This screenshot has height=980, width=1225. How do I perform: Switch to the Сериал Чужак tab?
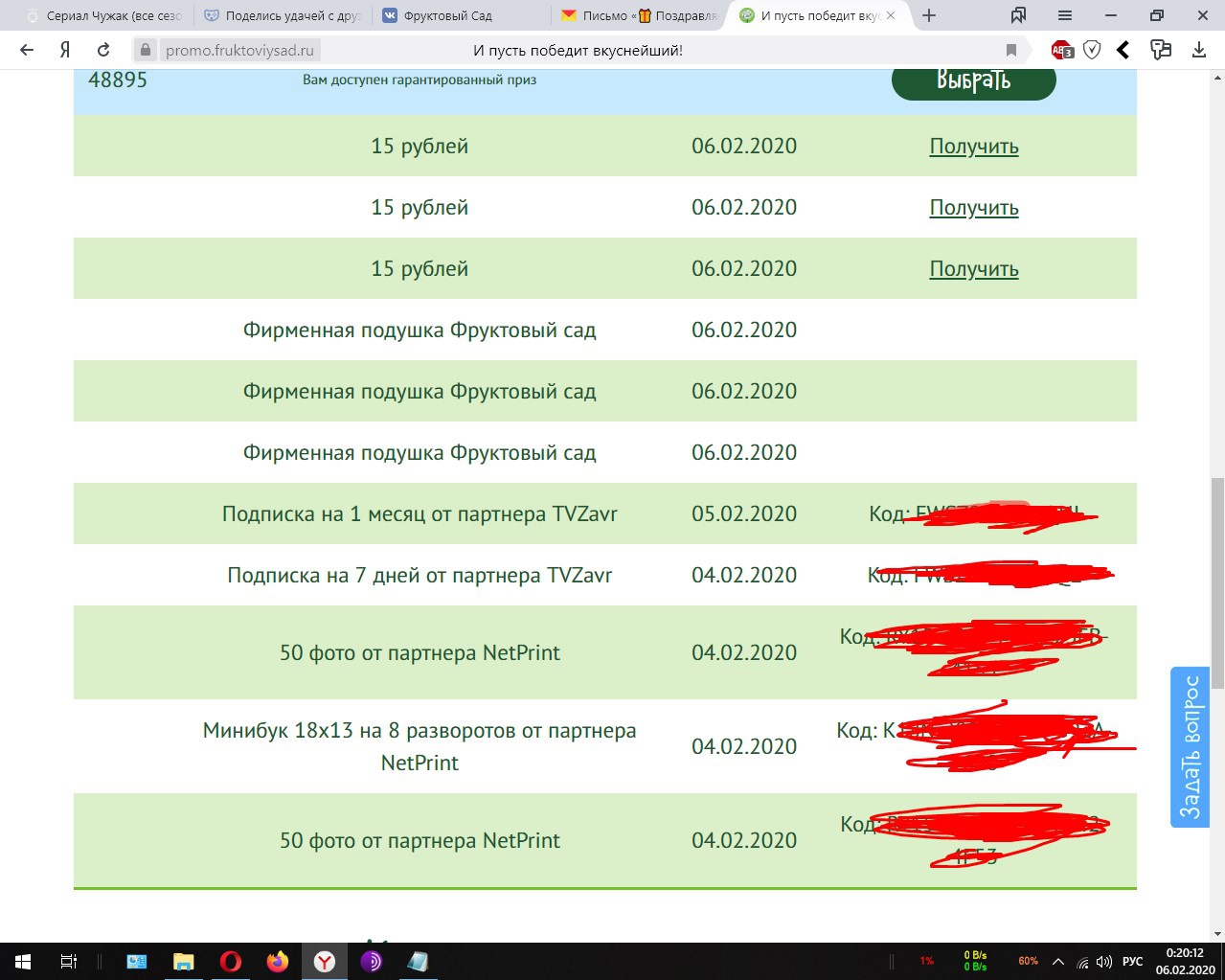click(103, 15)
